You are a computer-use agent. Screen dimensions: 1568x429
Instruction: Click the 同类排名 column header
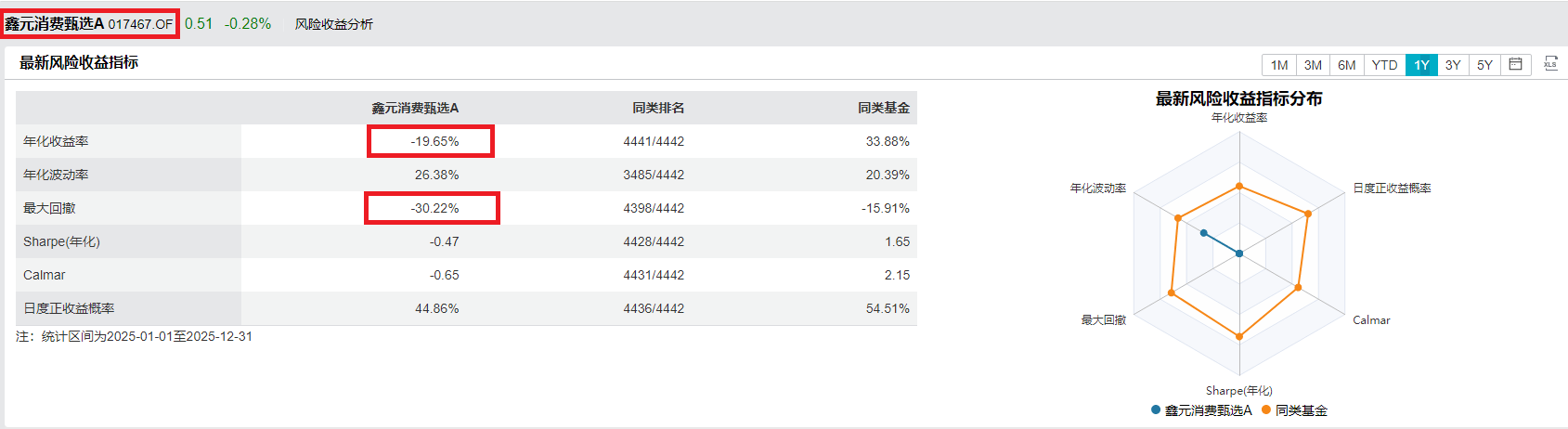coord(658,108)
